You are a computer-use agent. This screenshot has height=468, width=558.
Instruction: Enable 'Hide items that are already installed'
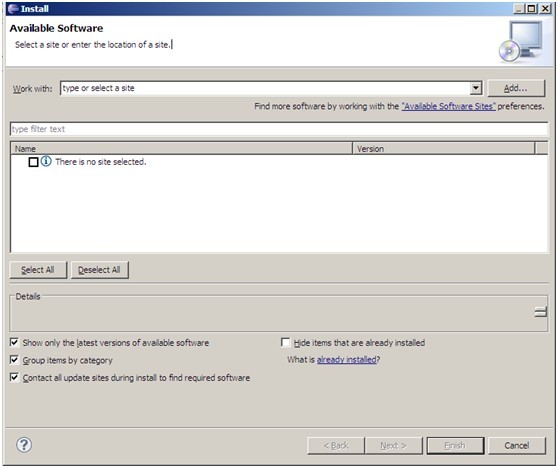pos(285,342)
